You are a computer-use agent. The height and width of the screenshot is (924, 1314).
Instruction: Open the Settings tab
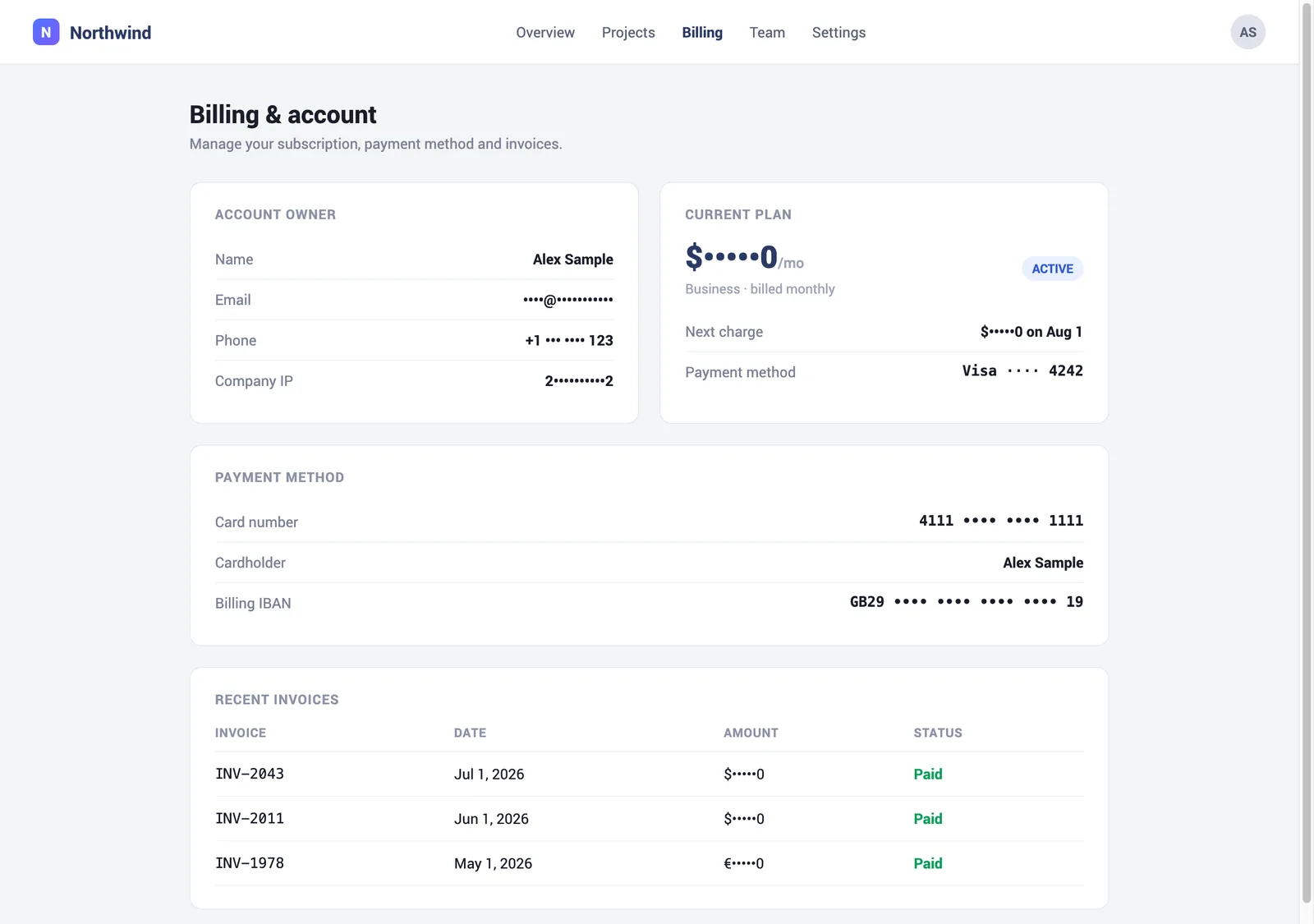click(838, 33)
